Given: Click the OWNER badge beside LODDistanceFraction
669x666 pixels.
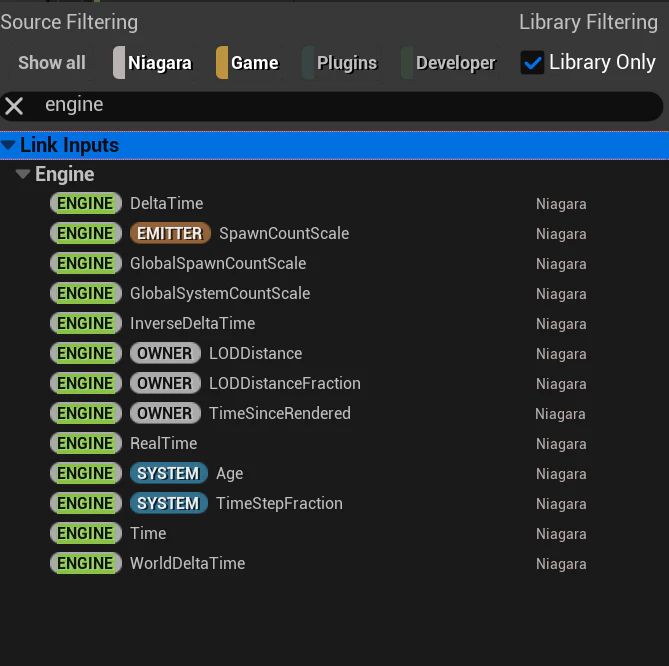Looking at the screenshot, I should click(x=165, y=383).
